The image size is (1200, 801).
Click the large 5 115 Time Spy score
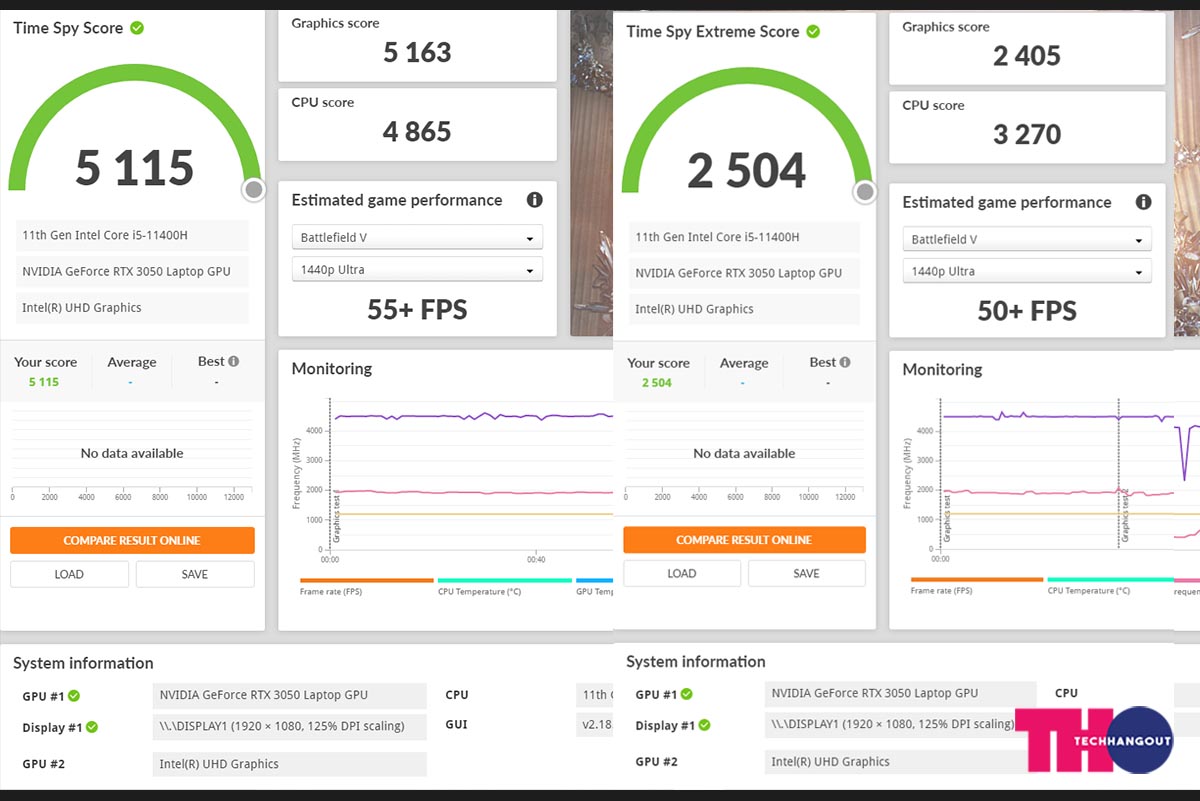point(134,167)
